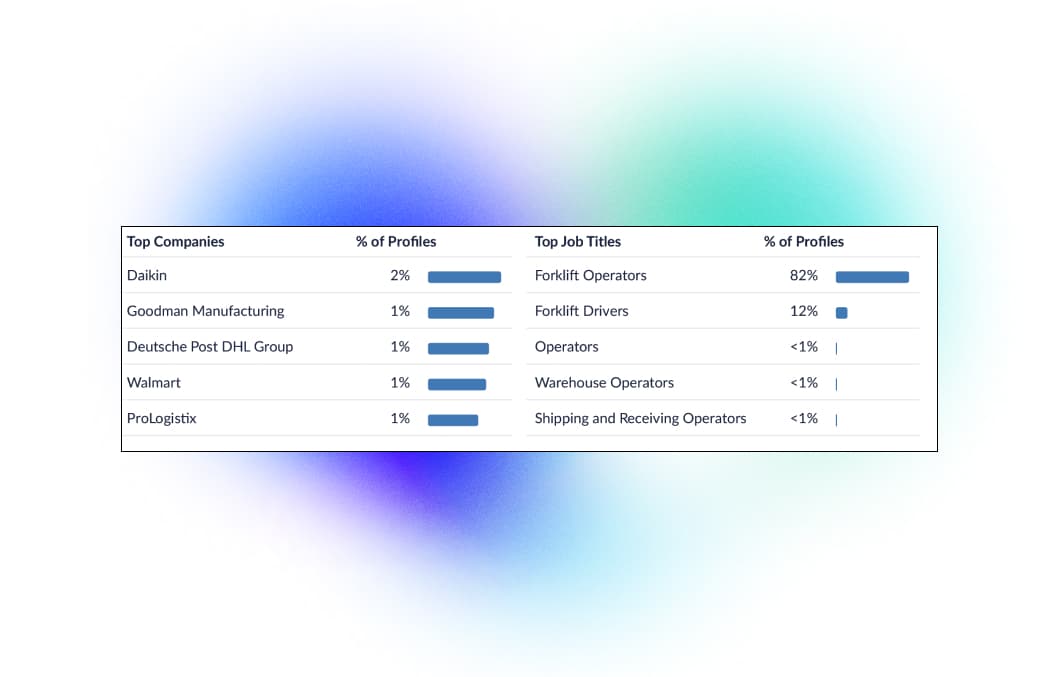Select Shipping and Receiving Operators title
Screen dimensions: 1047x677
click(x=640, y=419)
